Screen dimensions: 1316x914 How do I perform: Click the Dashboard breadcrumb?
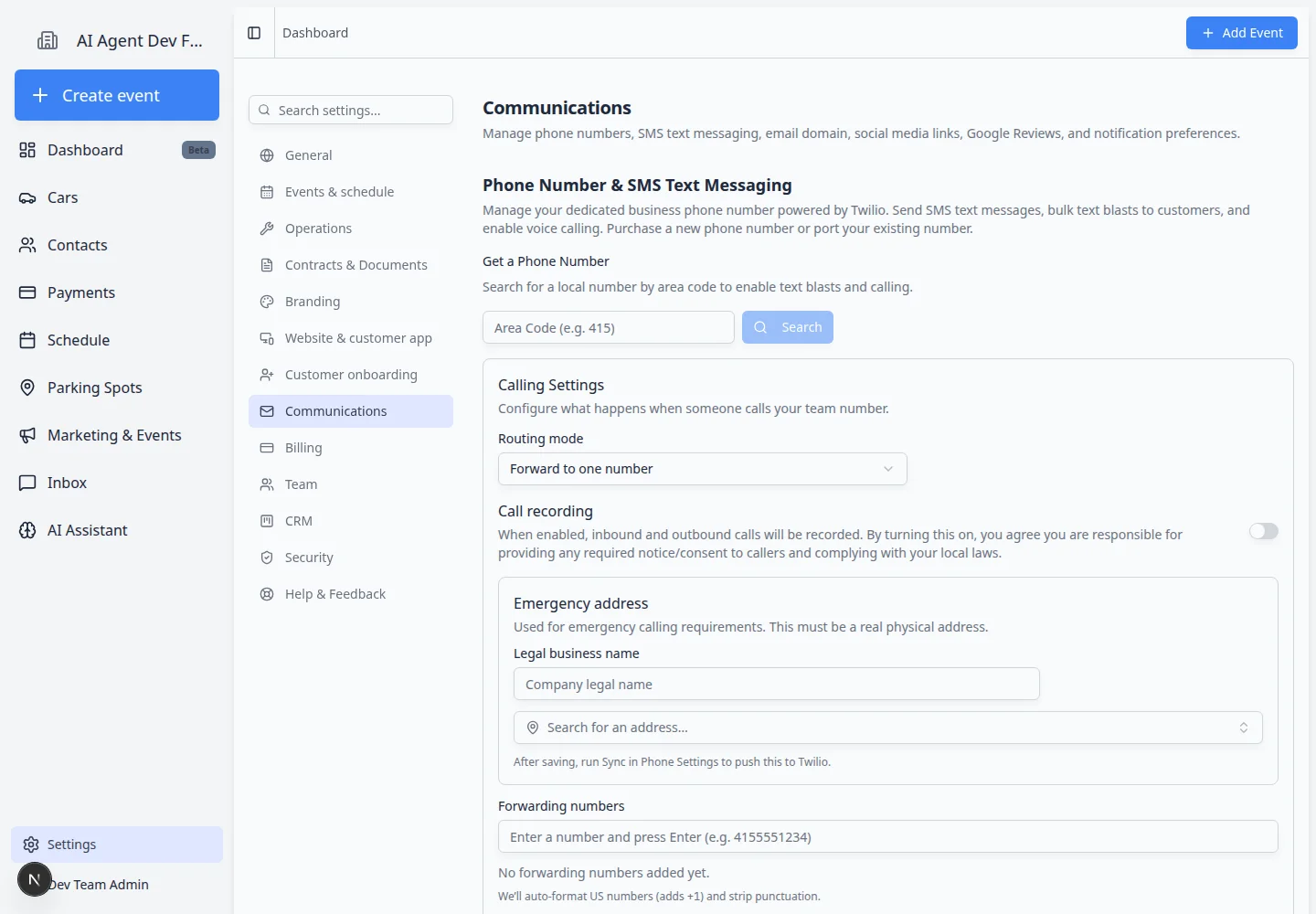315,33
